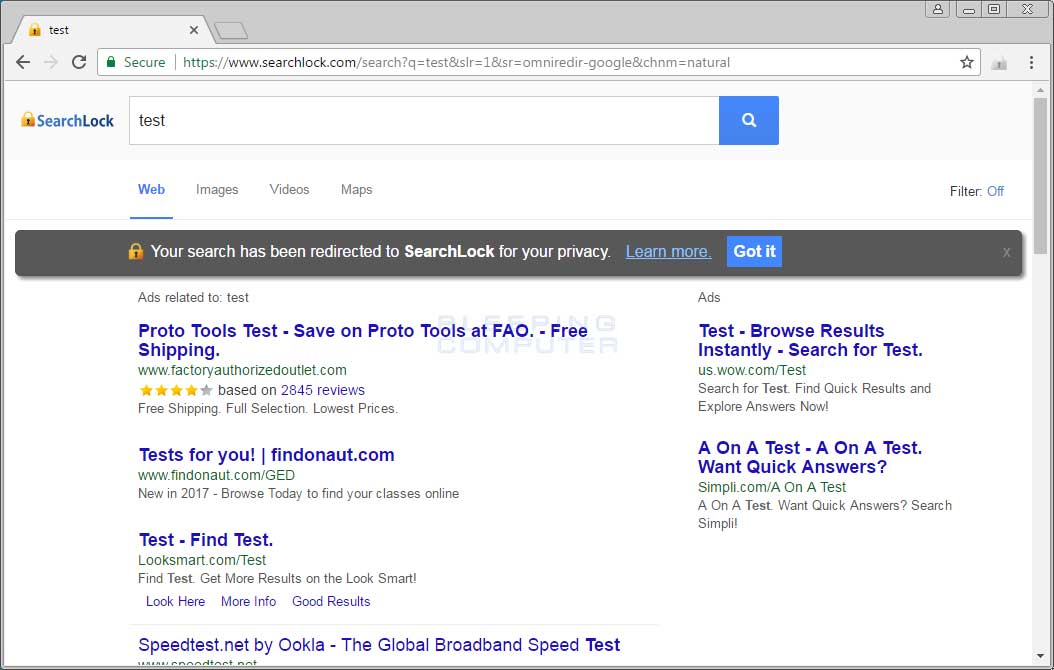
Task: Click the Looksmart.com/Test URL text
Action: click(x=202, y=560)
